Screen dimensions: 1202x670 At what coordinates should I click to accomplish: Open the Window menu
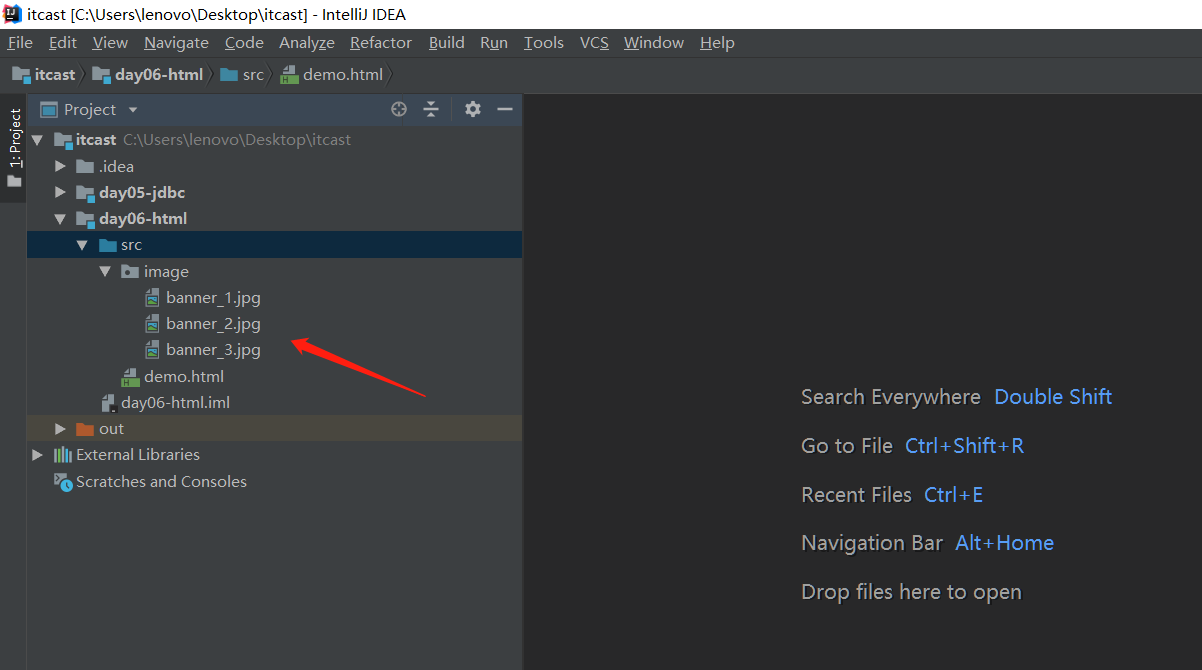point(654,42)
